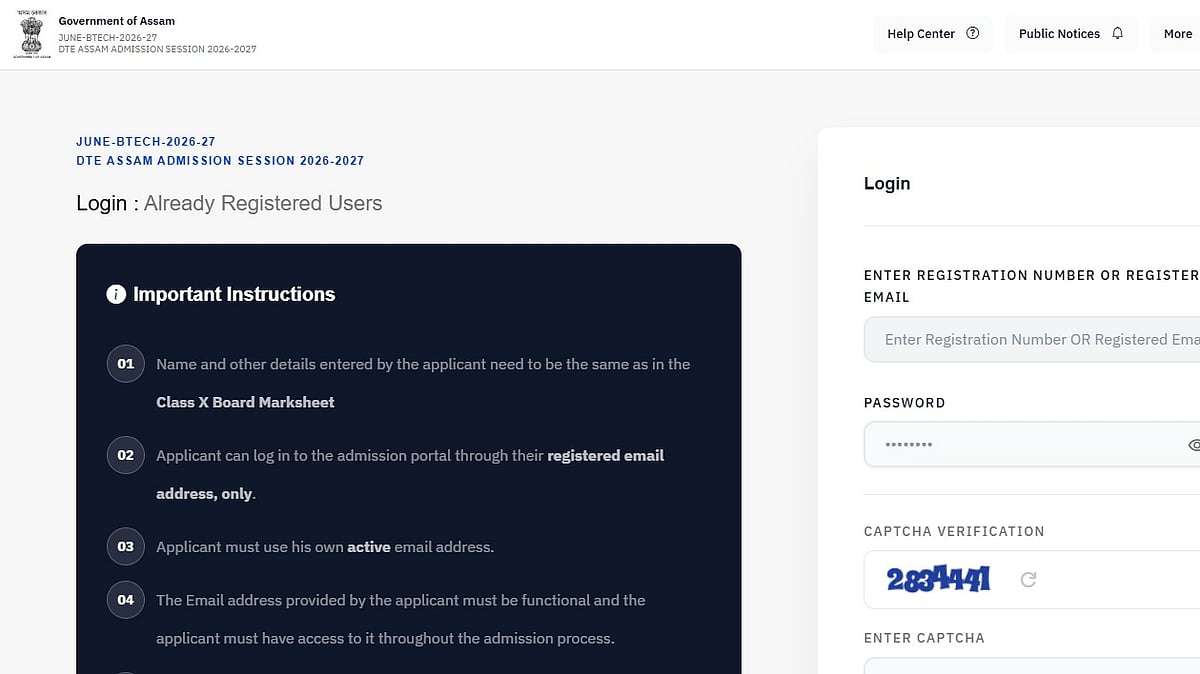
Task: Click the Government of Assam title link
Action: point(116,21)
